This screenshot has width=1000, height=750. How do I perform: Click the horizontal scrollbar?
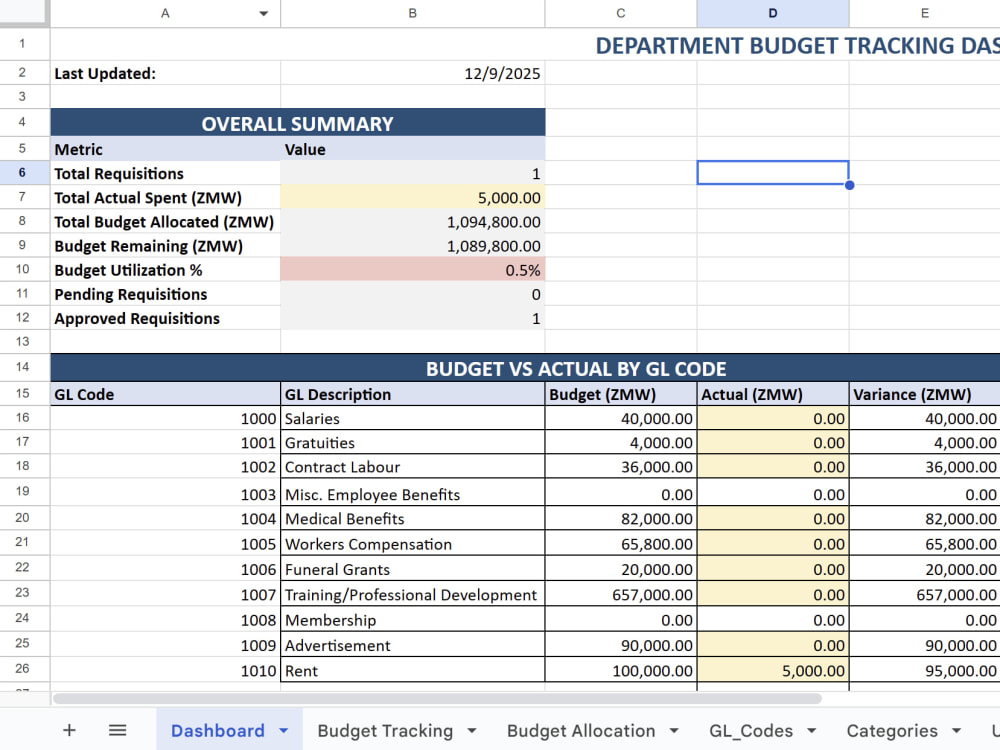(x=437, y=699)
